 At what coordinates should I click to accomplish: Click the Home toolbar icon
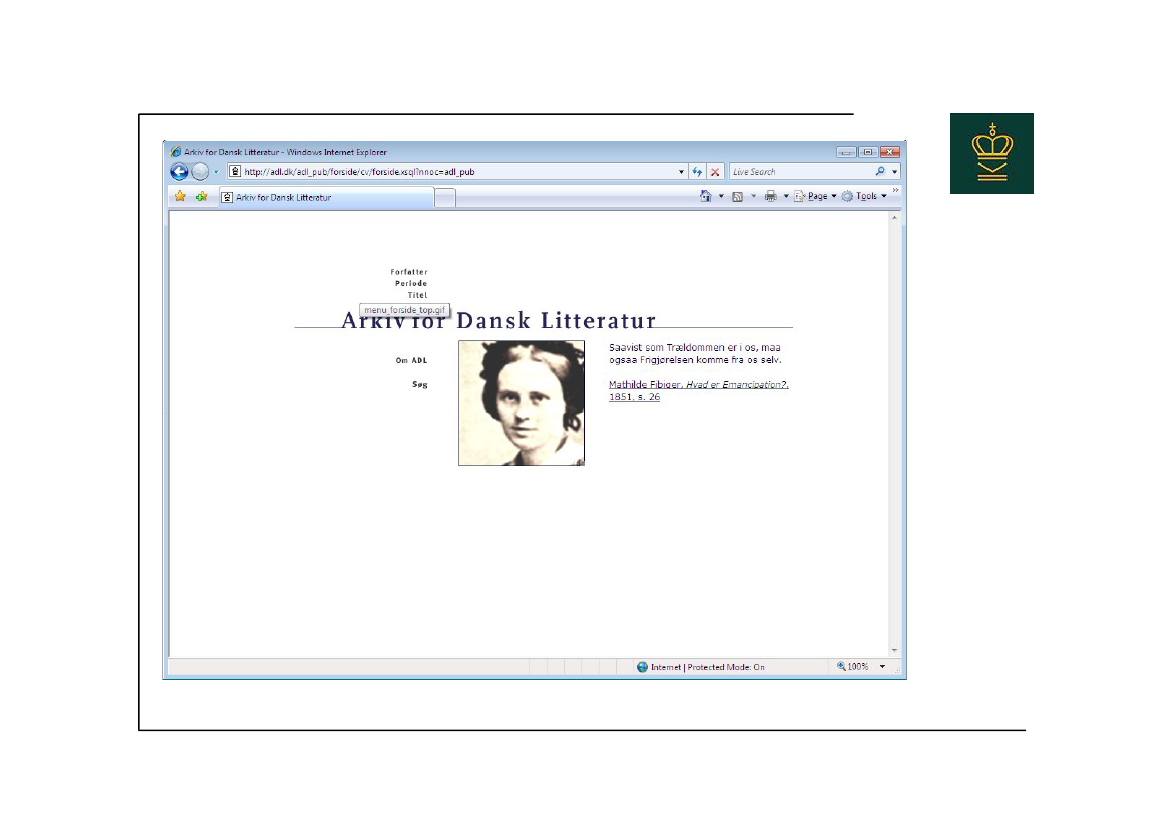[705, 196]
